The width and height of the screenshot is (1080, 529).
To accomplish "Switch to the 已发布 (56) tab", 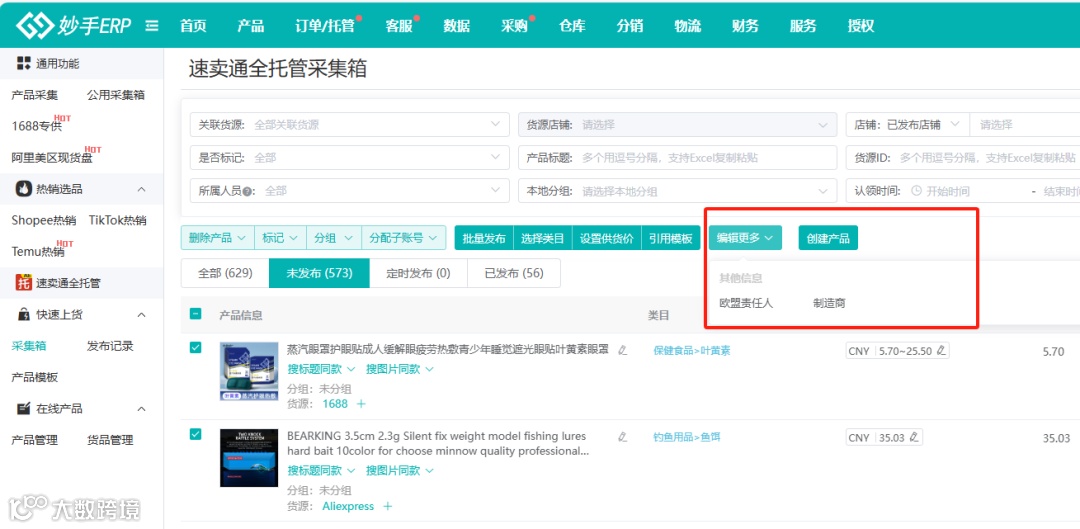I will [x=514, y=273].
